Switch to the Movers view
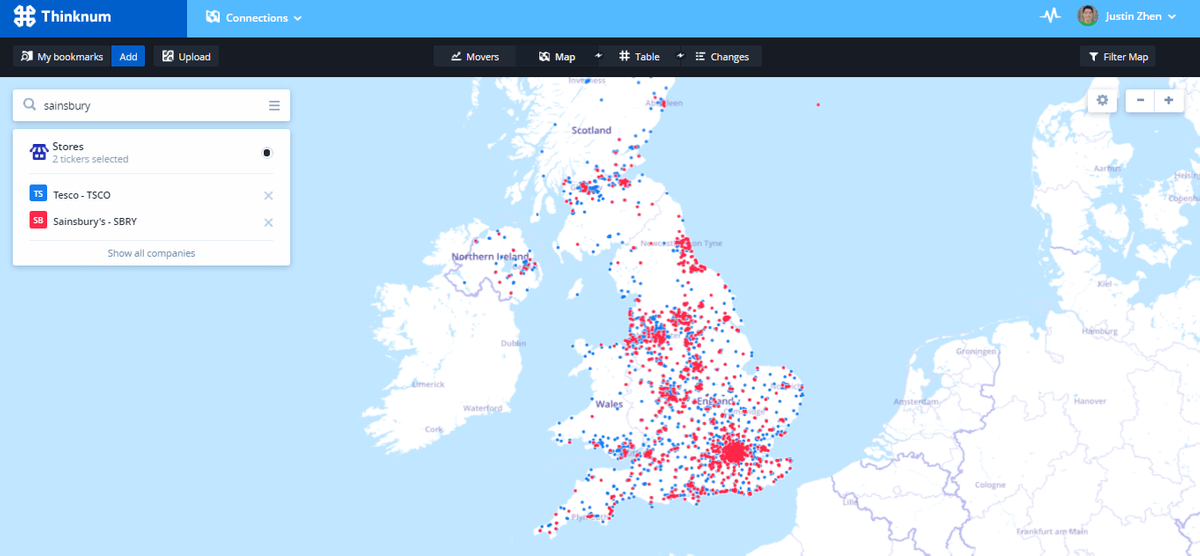This screenshot has height=556, width=1200. (474, 56)
